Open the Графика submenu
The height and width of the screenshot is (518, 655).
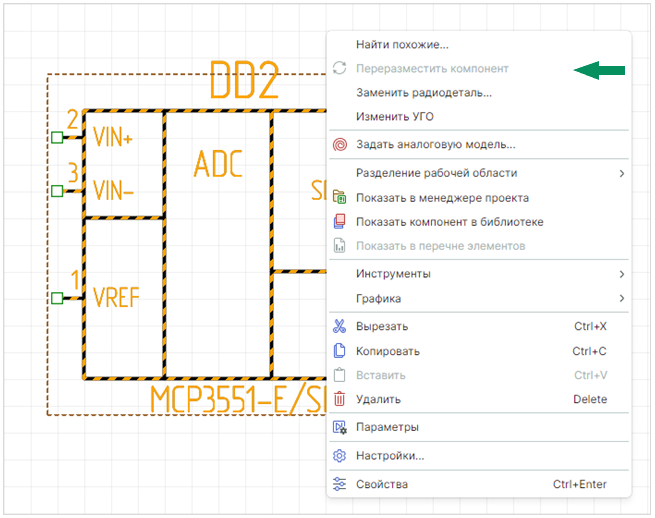[479, 298]
